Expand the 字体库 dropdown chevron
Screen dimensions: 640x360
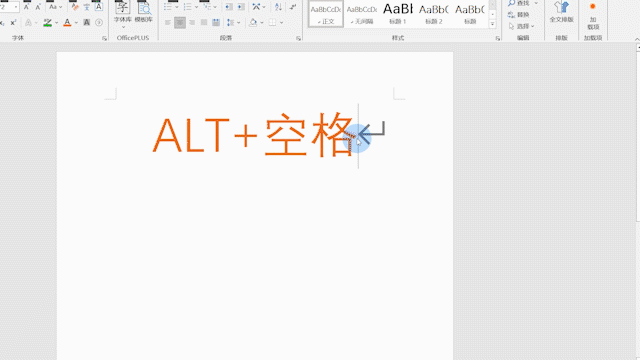(123, 27)
